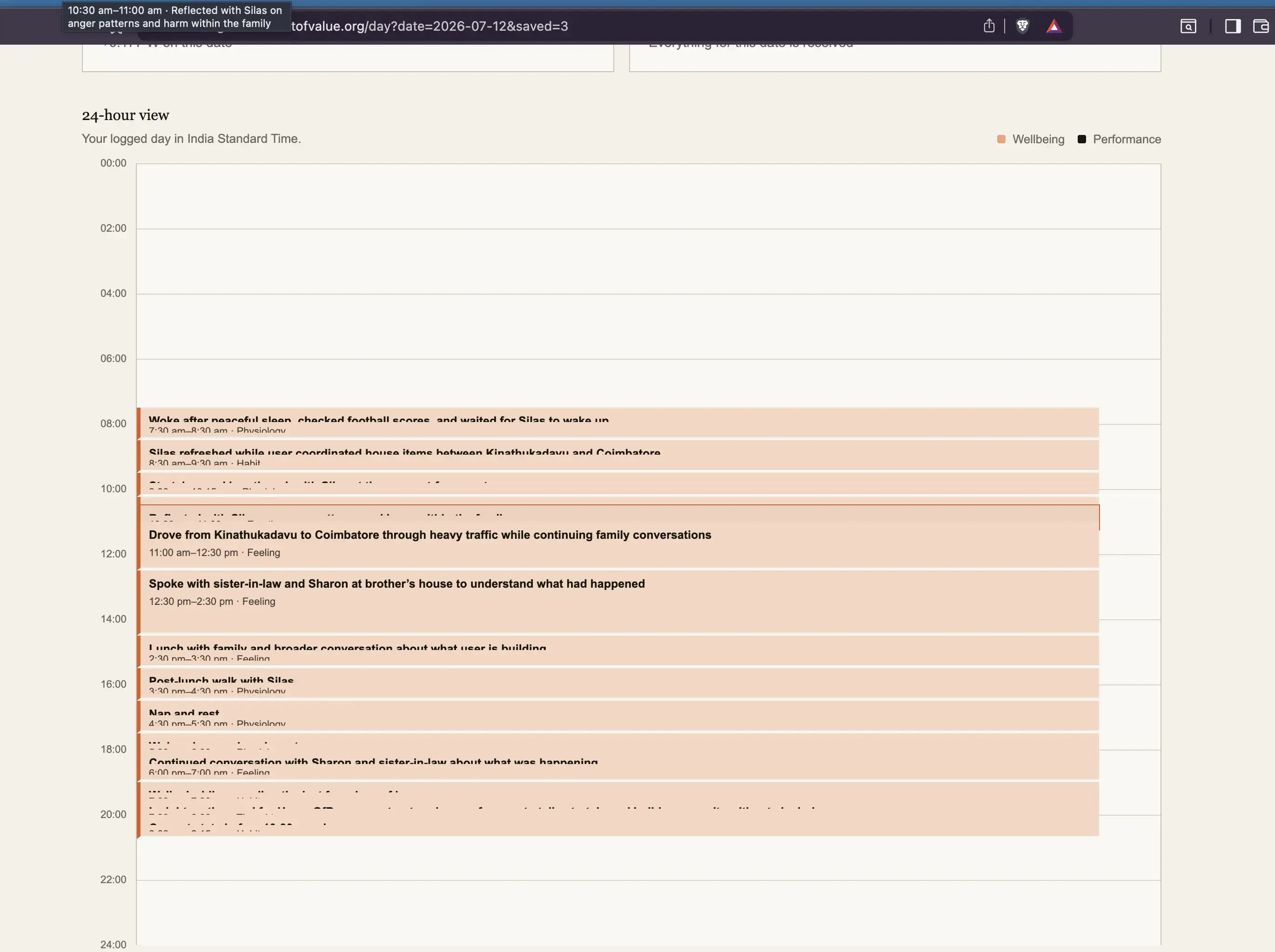Click the 'Performance' legend label
This screenshot has width=1275, height=952.
click(1127, 139)
